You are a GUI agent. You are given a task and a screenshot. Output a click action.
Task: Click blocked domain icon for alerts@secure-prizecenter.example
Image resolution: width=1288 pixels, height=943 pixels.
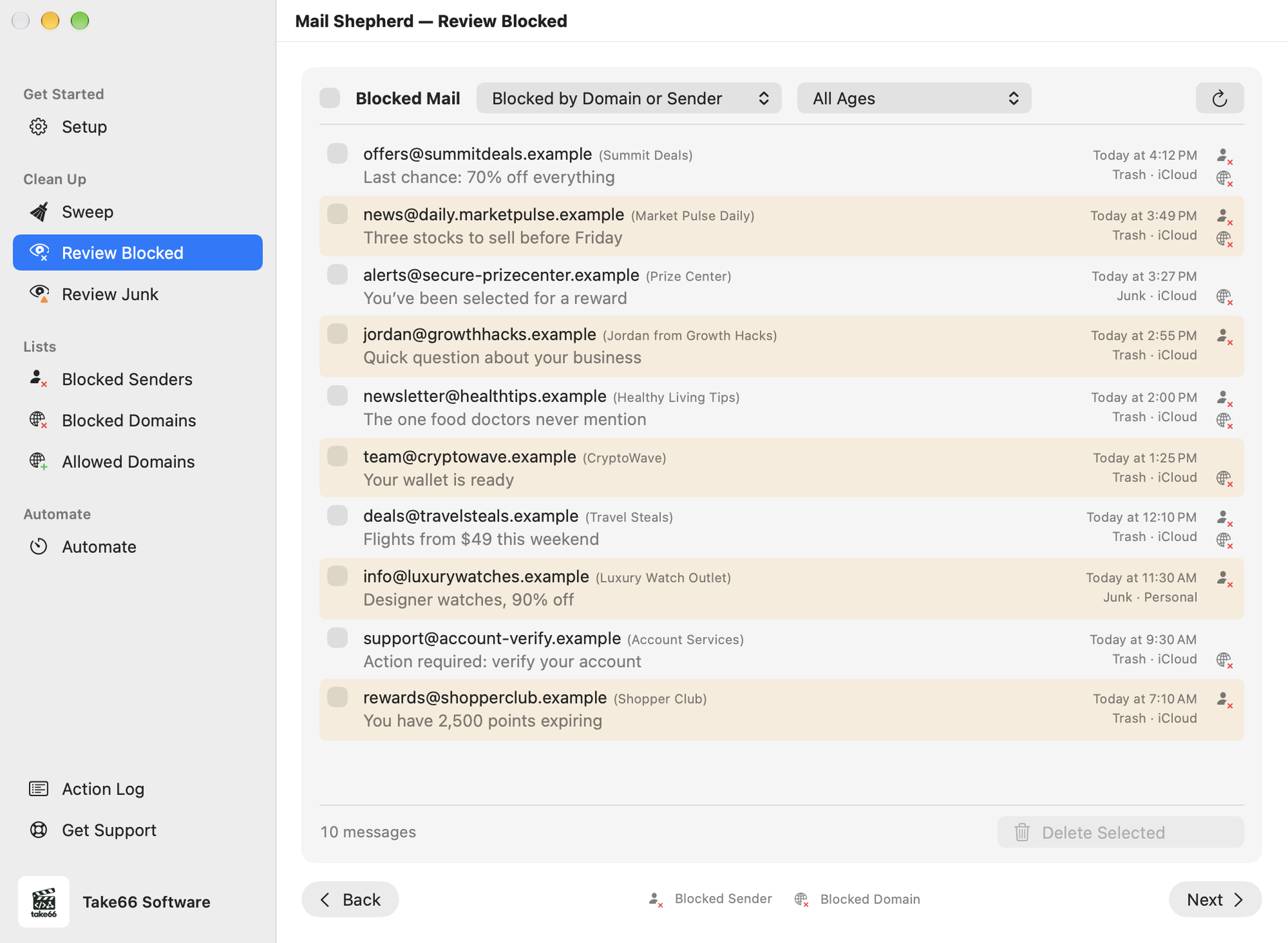click(x=1224, y=297)
